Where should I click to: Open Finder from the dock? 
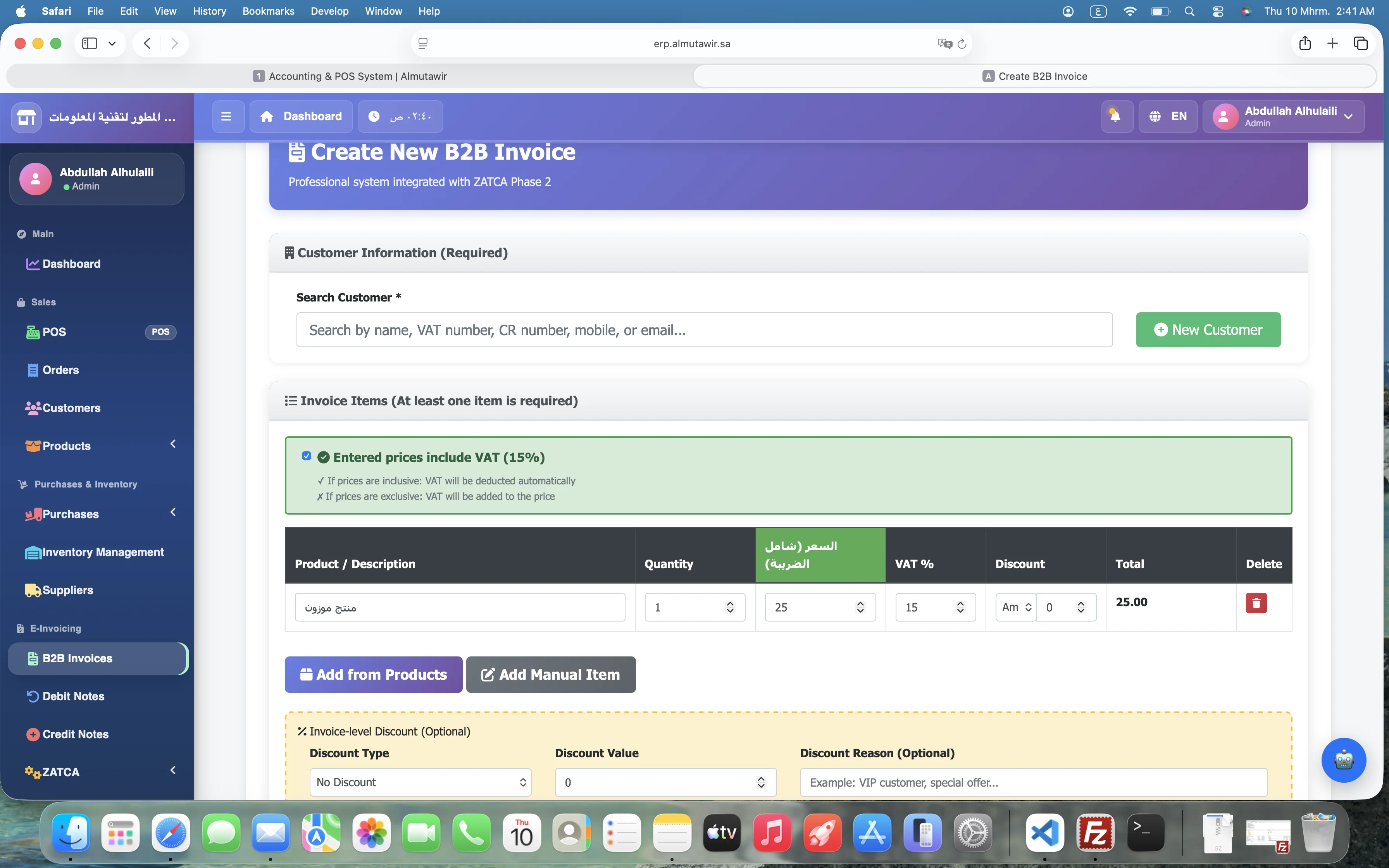coord(71,833)
